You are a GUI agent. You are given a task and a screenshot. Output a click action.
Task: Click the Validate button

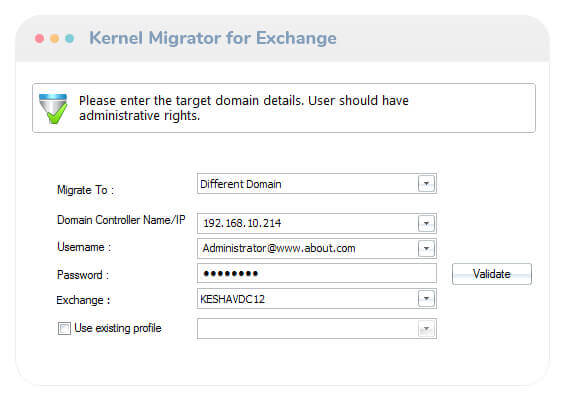tap(491, 274)
